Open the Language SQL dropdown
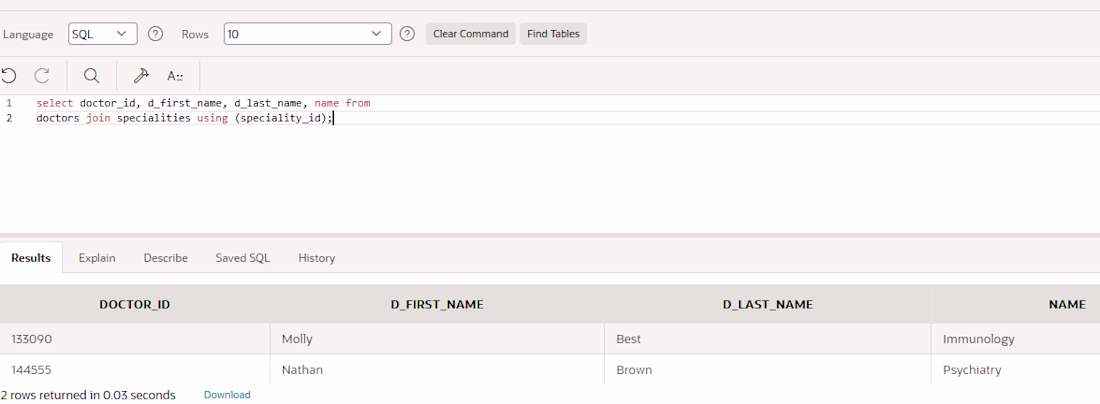The width and height of the screenshot is (1100, 404). pyautogui.click(x=102, y=34)
